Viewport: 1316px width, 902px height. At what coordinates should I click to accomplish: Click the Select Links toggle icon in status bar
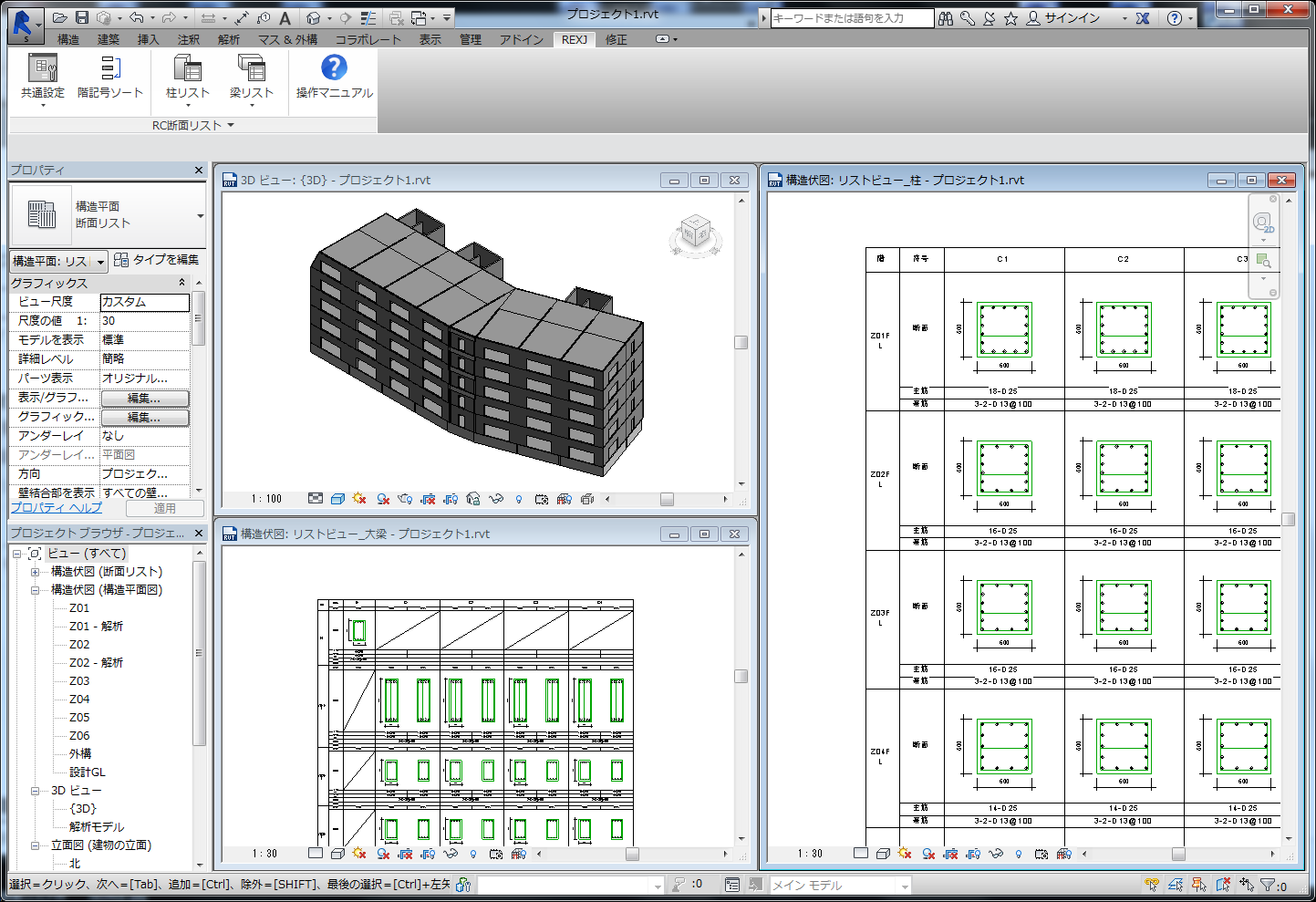tap(1152, 885)
